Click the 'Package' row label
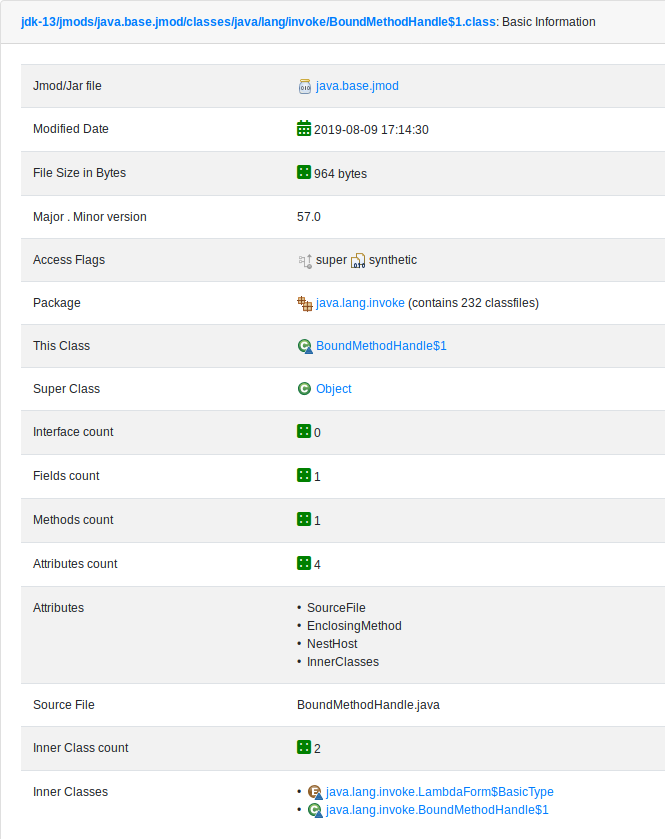The height and width of the screenshot is (839, 665). pyautogui.click(x=57, y=303)
